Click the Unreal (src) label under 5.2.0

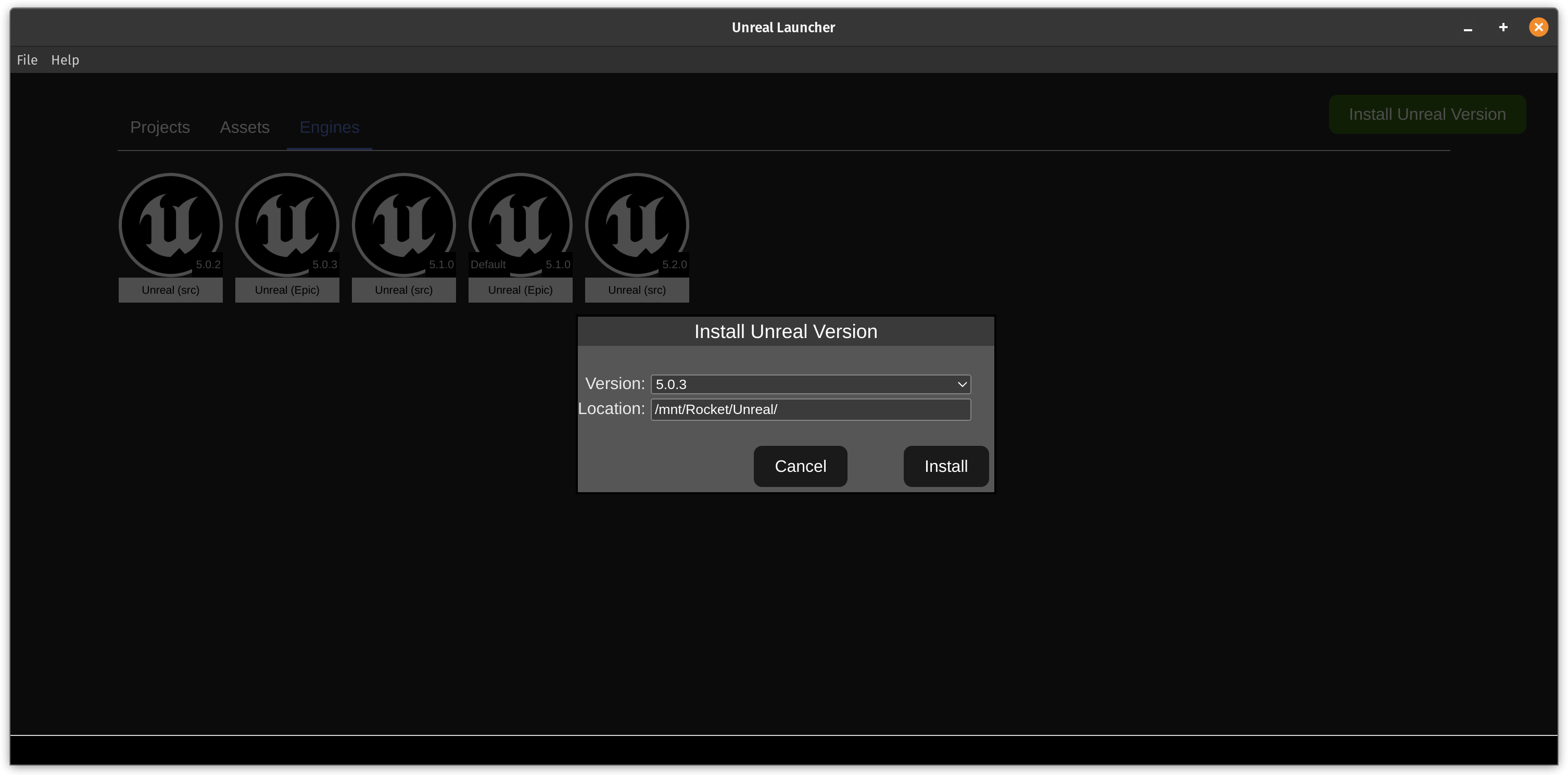[x=637, y=290]
